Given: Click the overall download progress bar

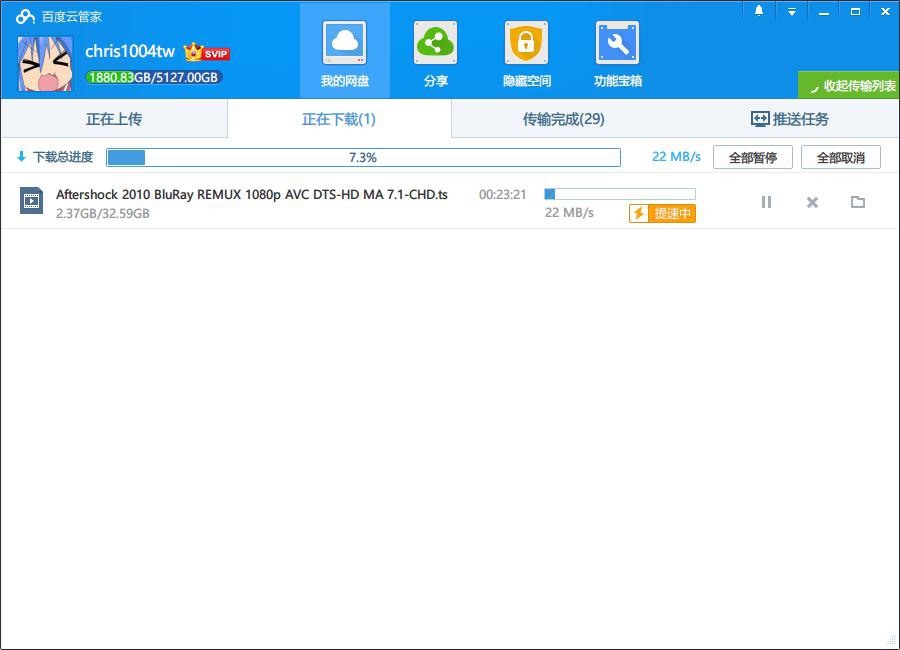Looking at the screenshot, I should (363, 157).
